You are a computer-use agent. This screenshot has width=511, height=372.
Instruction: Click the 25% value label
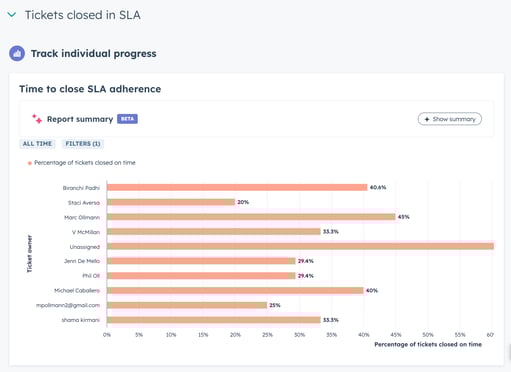275,305
